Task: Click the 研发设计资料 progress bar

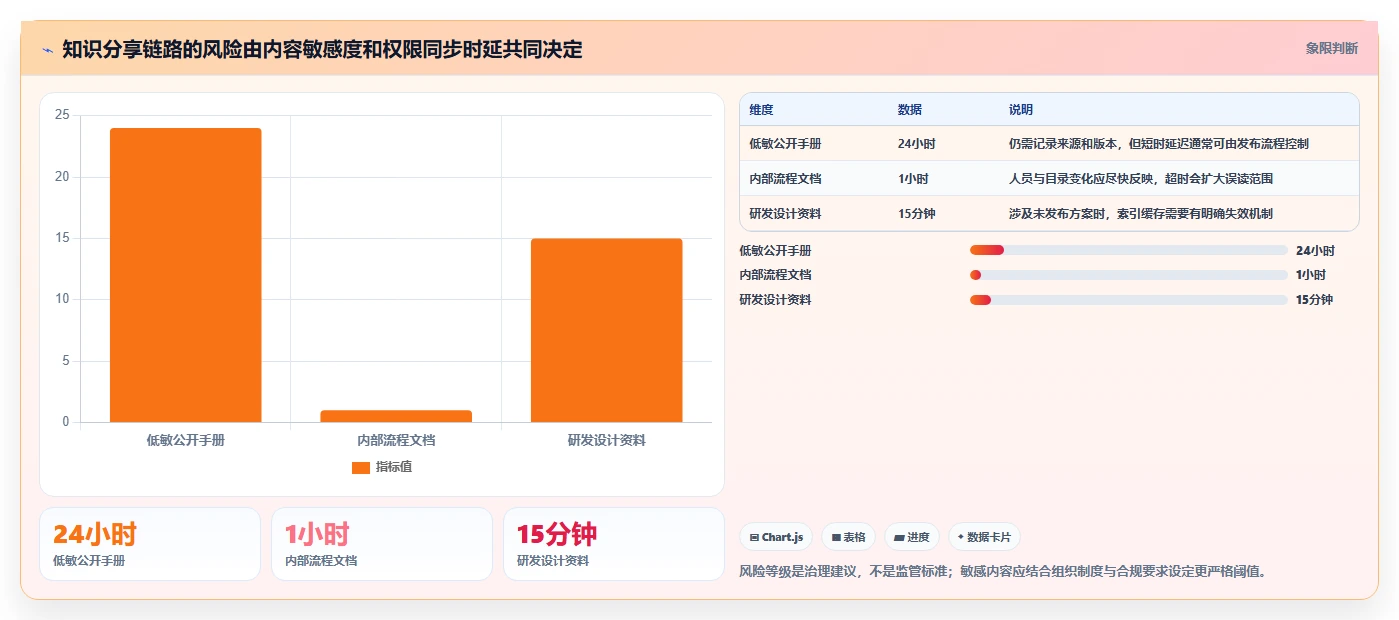Action: pos(1128,300)
